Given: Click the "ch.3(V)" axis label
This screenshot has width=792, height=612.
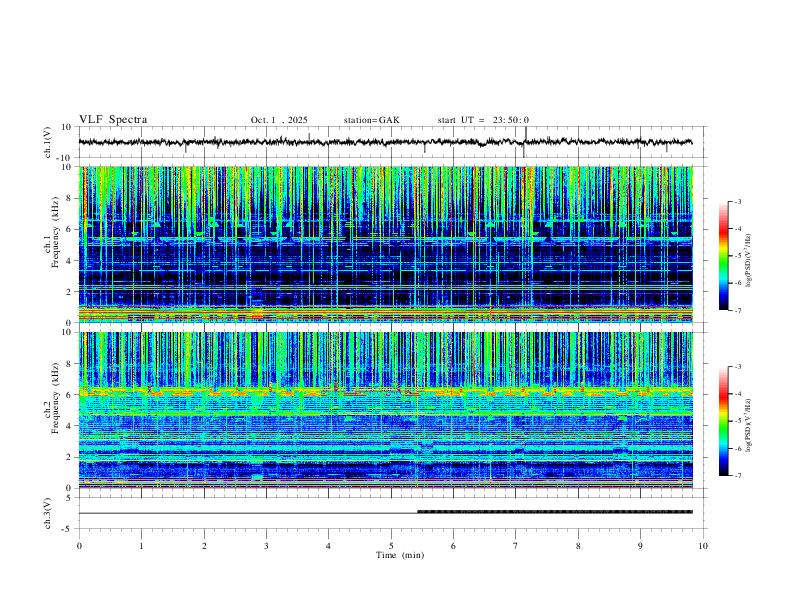Looking at the screenshot, I should [48, 513].
